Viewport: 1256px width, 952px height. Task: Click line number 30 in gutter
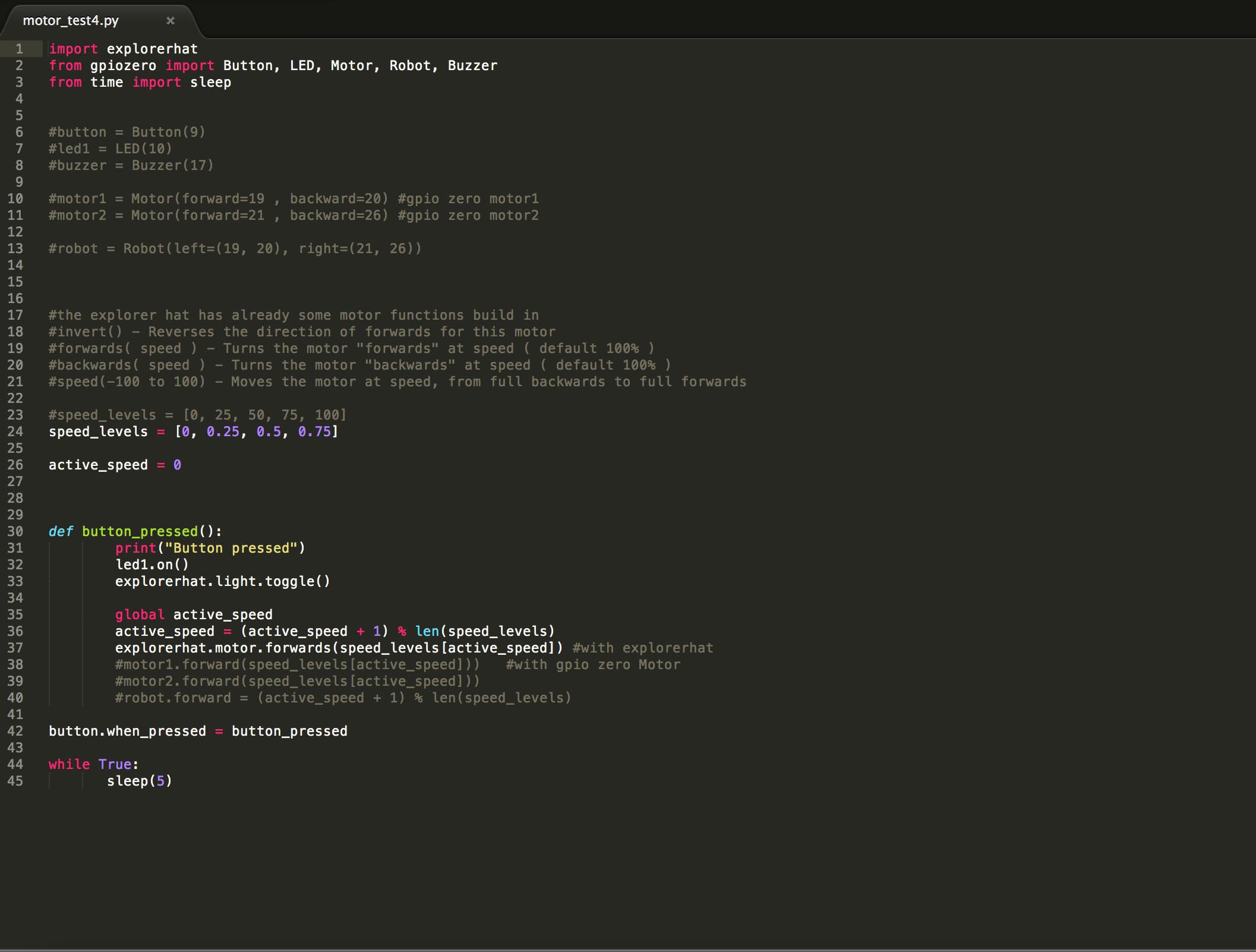click(x=15, y=531)
